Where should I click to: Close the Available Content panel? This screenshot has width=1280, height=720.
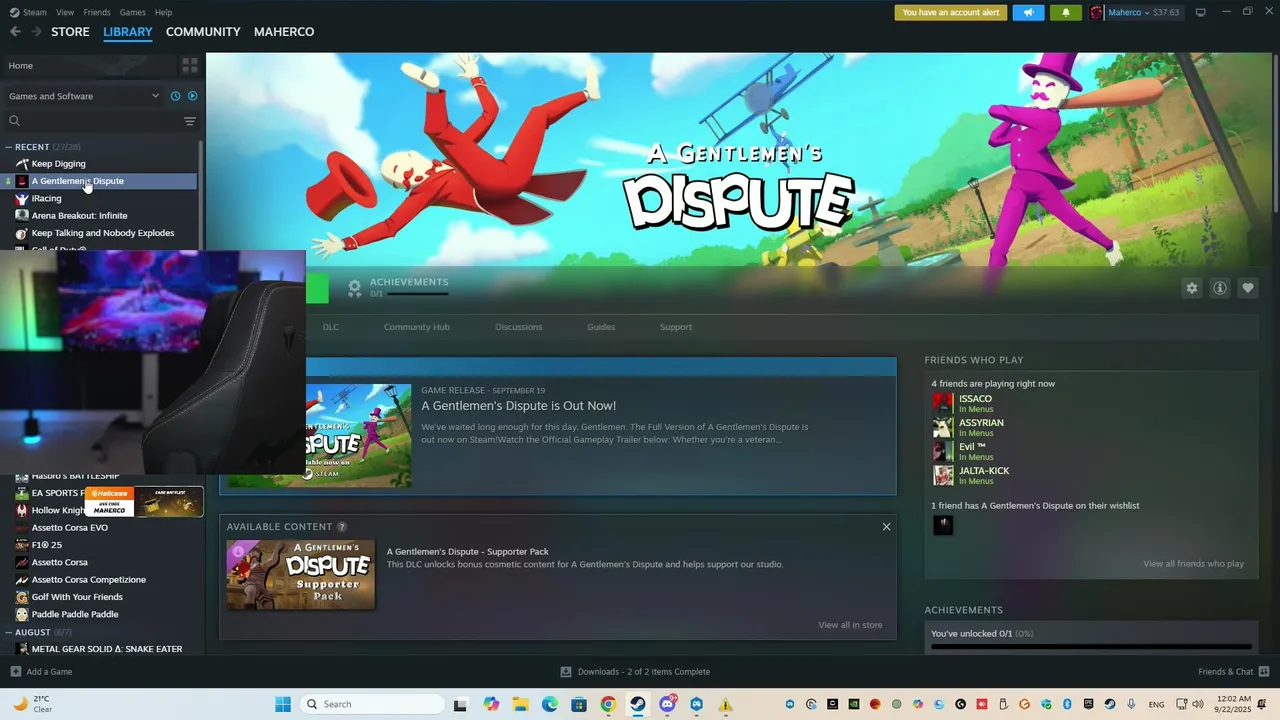click(886, 527)
